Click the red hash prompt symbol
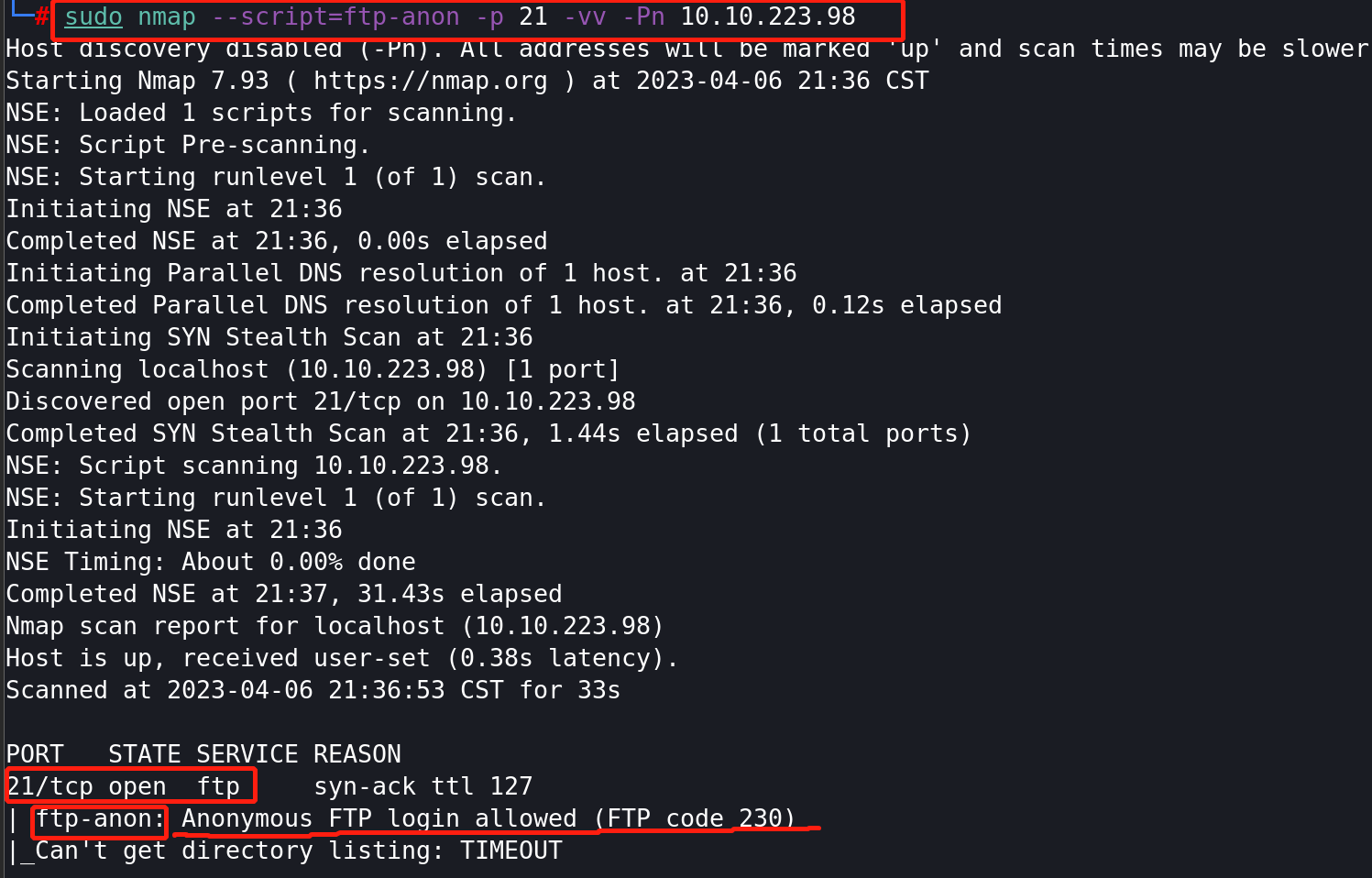The height and width of the screenshot is (878, 1372). [41, 16]
